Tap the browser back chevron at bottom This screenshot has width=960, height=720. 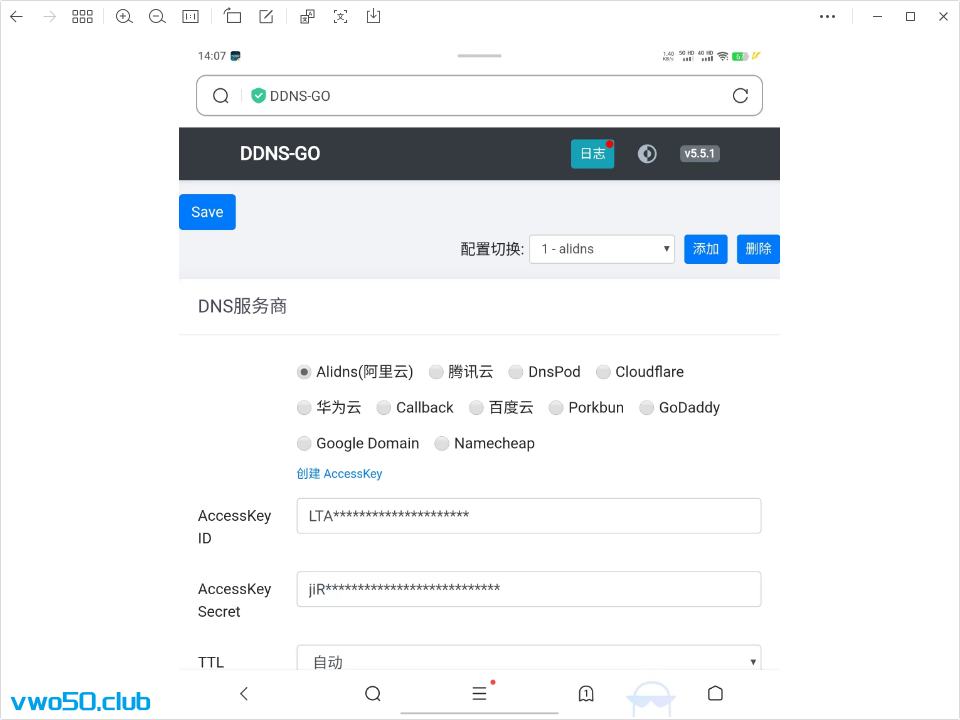tap(244, 693)
